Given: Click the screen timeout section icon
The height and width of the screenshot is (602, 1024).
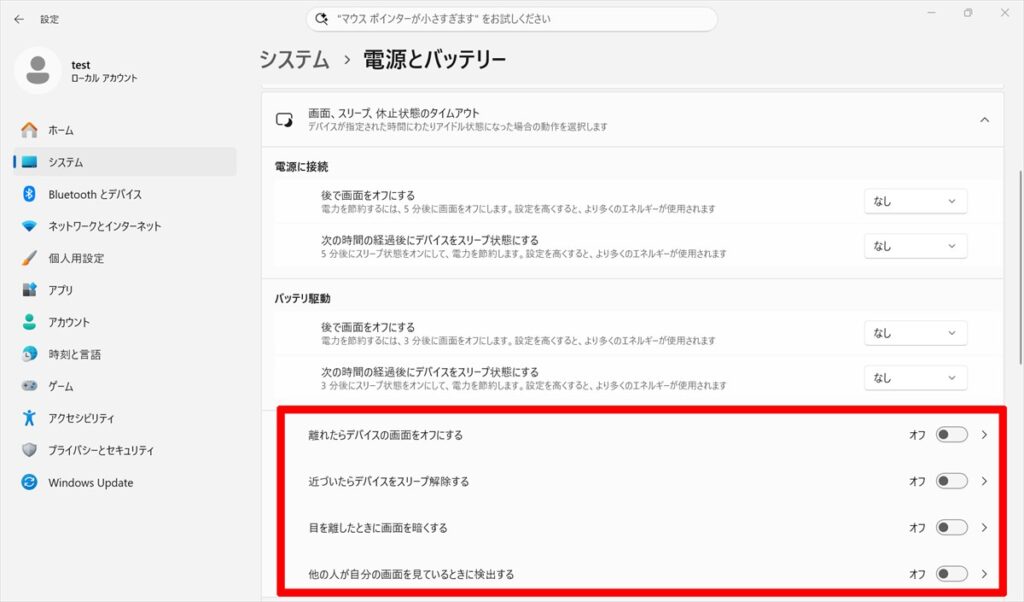Looking at the screenshot, I should tap(284, 119).
